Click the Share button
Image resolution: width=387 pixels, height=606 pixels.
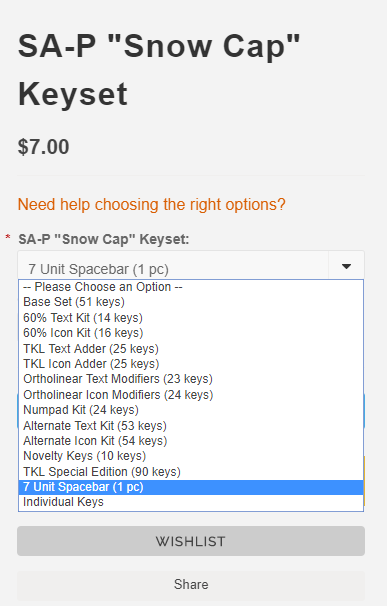pyautogui.click(x=191, y=584)
